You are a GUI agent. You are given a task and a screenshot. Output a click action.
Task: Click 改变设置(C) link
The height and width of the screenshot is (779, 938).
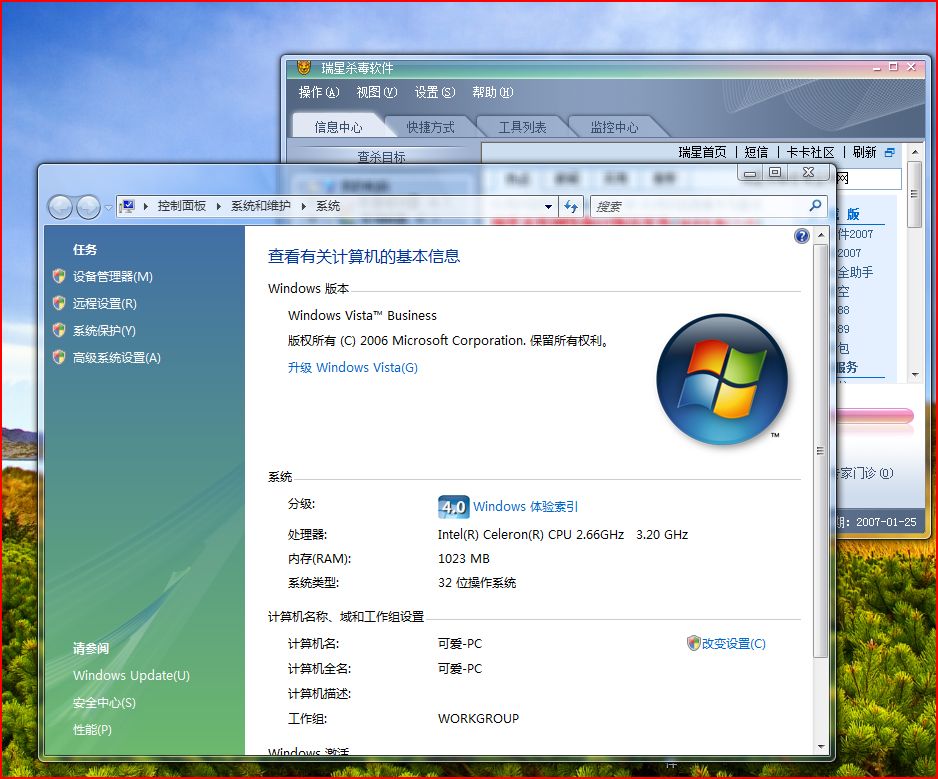[733, 644]
